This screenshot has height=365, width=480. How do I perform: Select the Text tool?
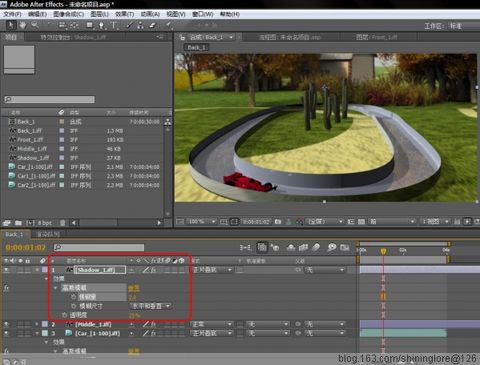pyautogui.click(x=114, y=25)
